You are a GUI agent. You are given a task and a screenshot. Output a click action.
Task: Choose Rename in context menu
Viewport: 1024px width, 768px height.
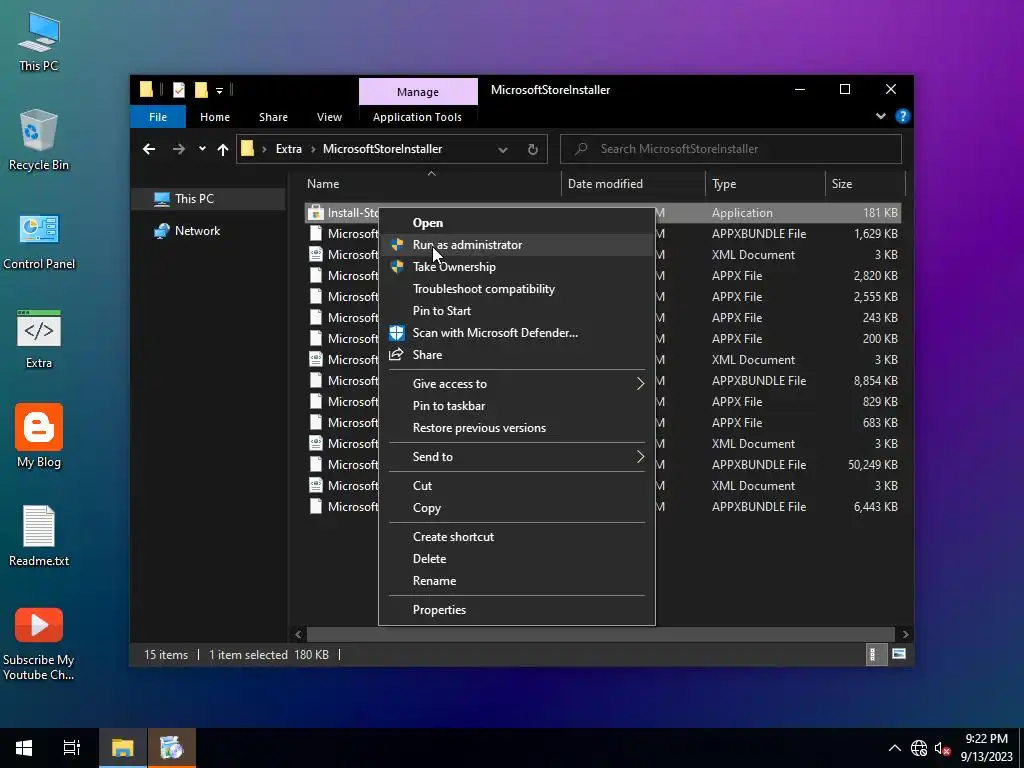pos(517,581)
